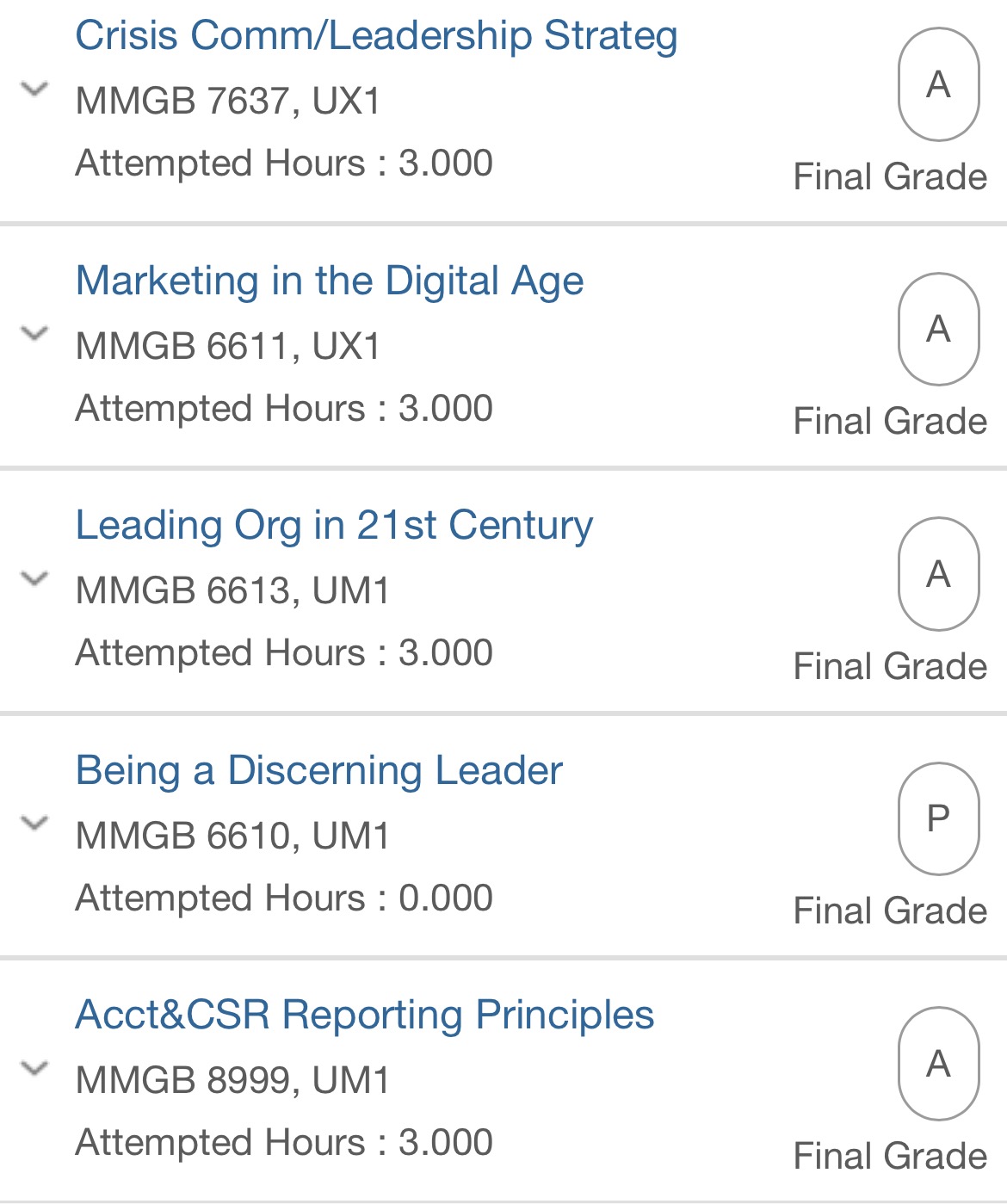
Task: Expand the Marketing in the Digital Age chevron
Action: (x=34, y=333)
